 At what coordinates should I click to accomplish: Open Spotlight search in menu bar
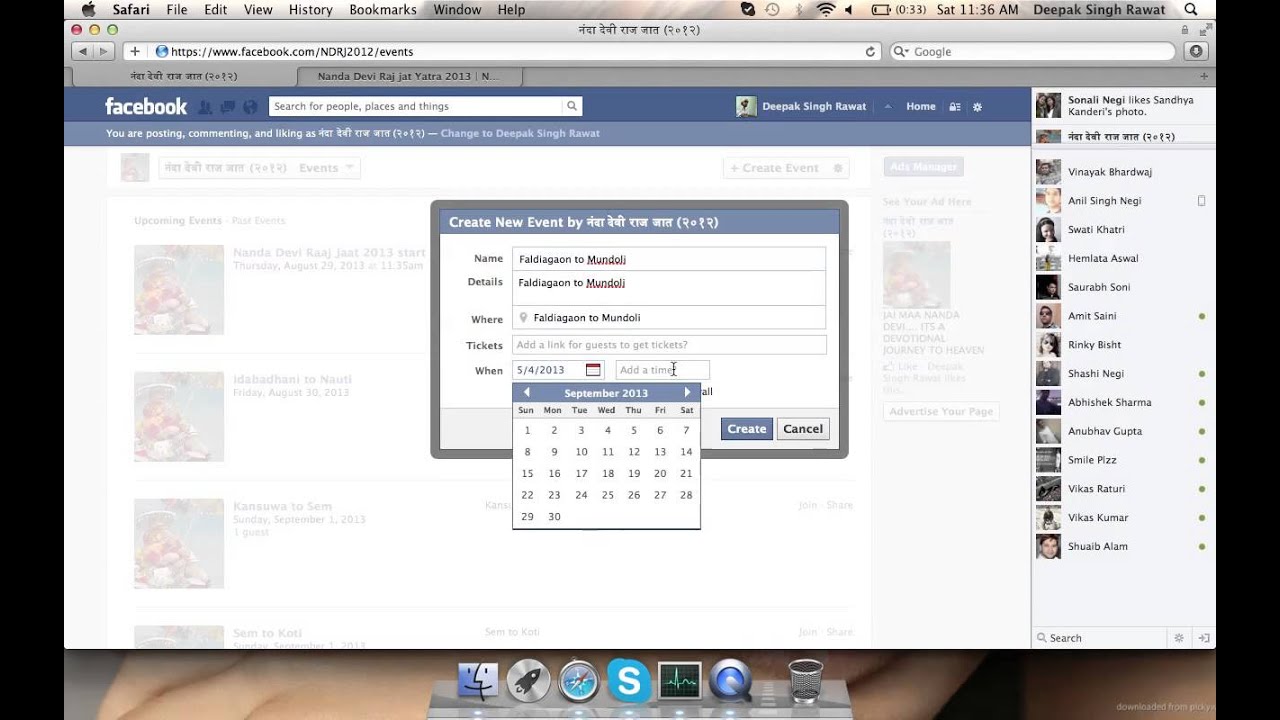coord(1191,9)
